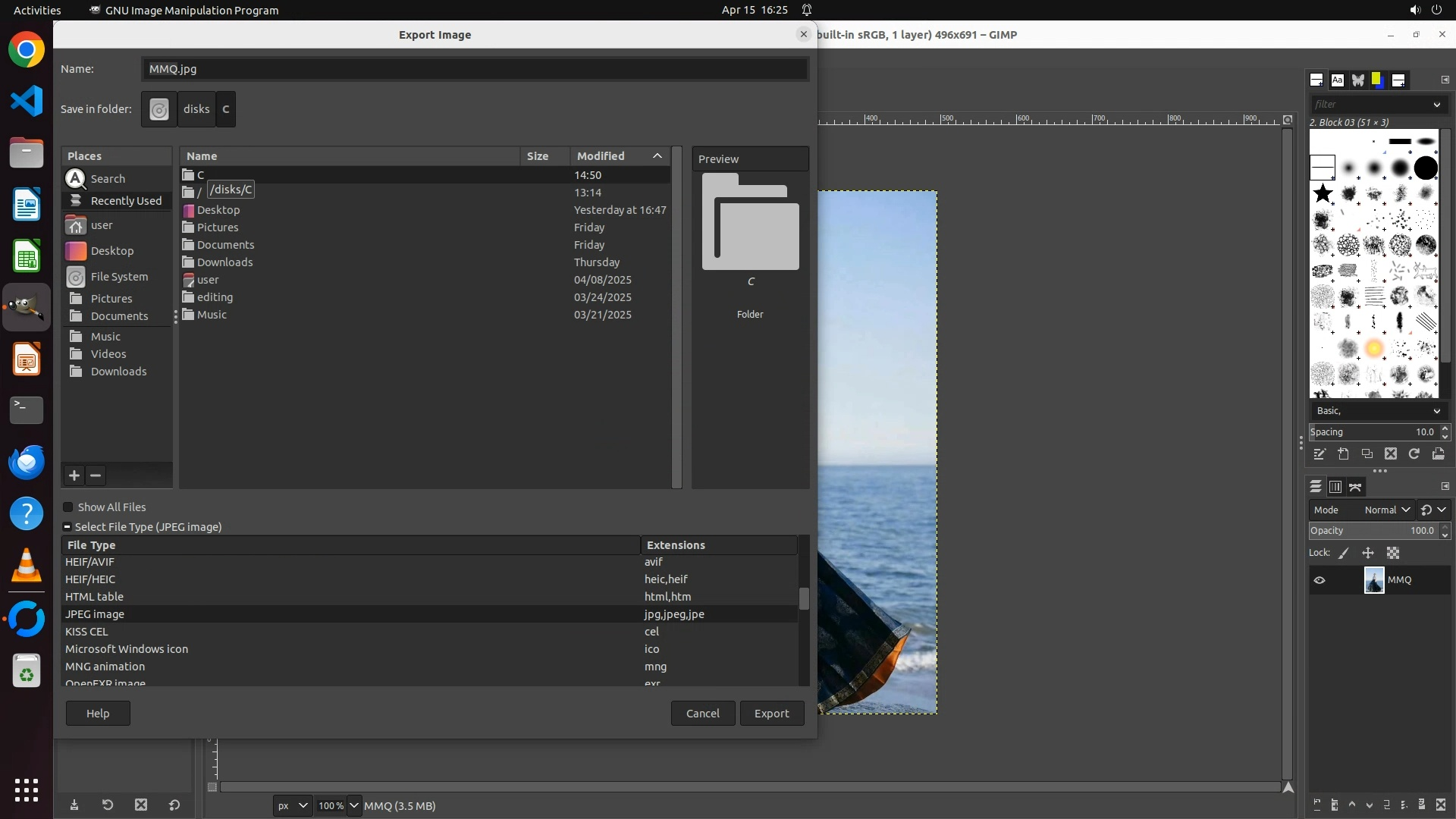The image size is (1456, 819).
Task: Click the Edit brush icon
Action: [1319, 454]
